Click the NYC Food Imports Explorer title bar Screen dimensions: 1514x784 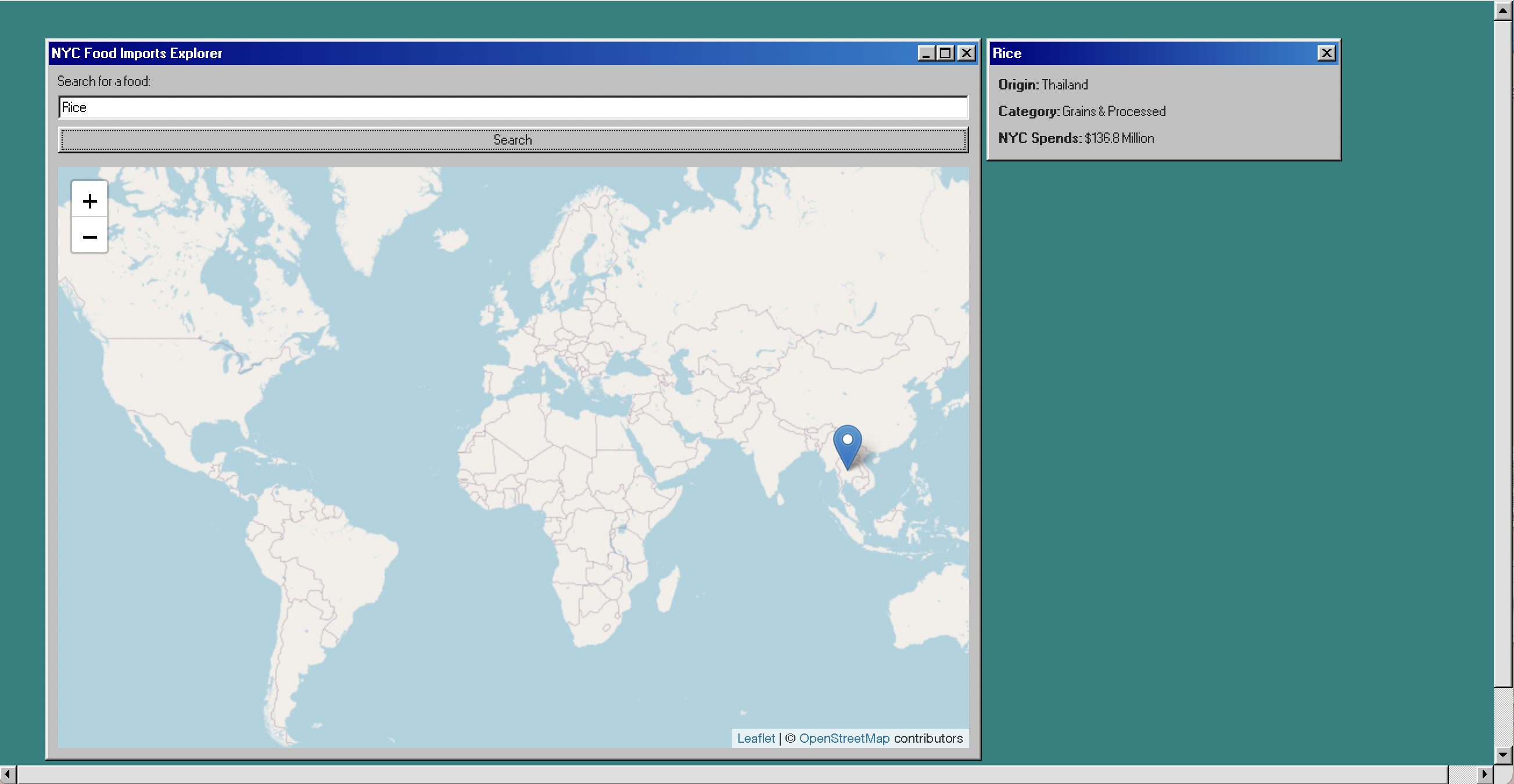pos(470,53)
